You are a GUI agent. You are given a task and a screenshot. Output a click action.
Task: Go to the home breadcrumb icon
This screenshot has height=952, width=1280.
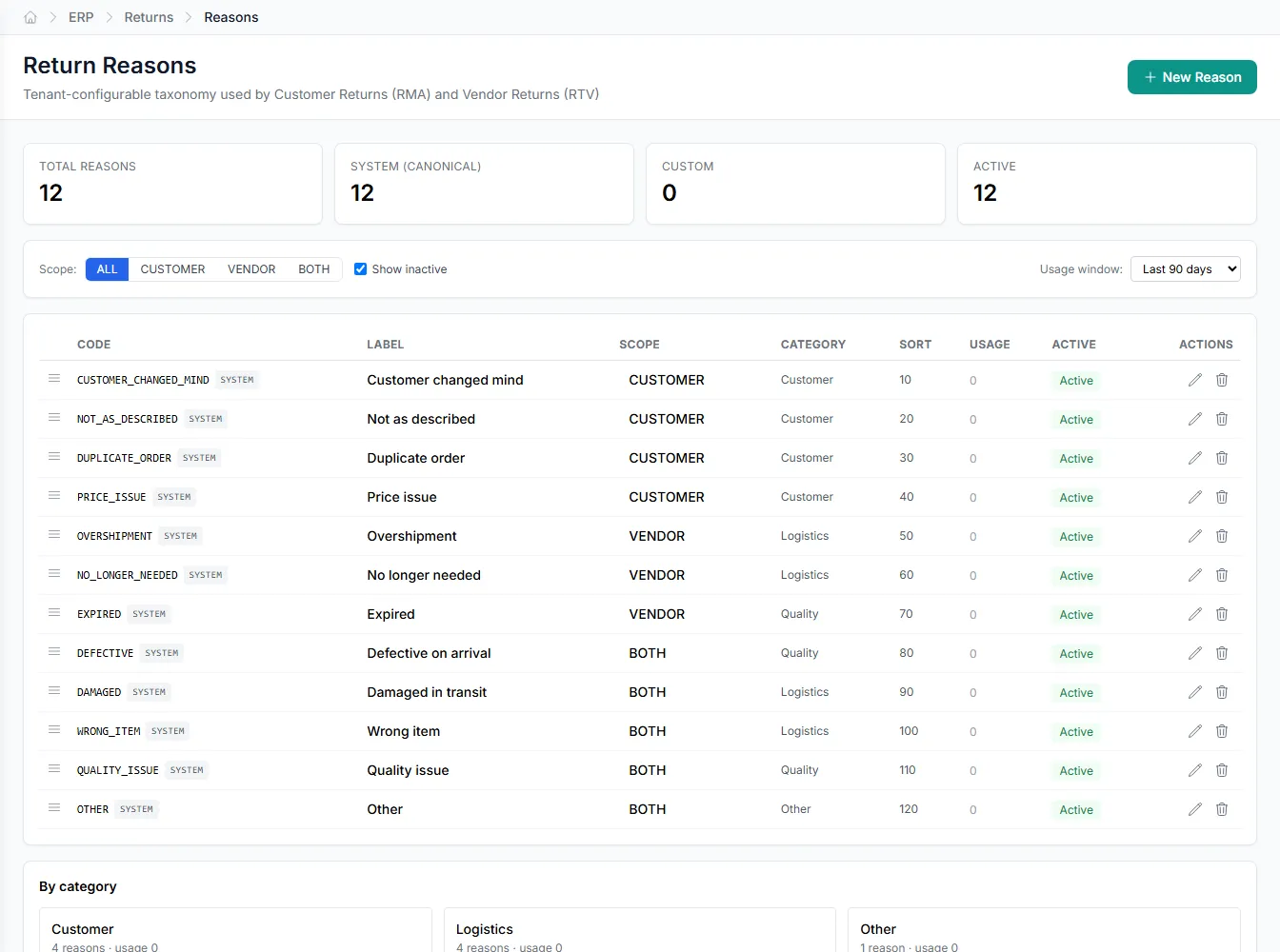(30, 17)
